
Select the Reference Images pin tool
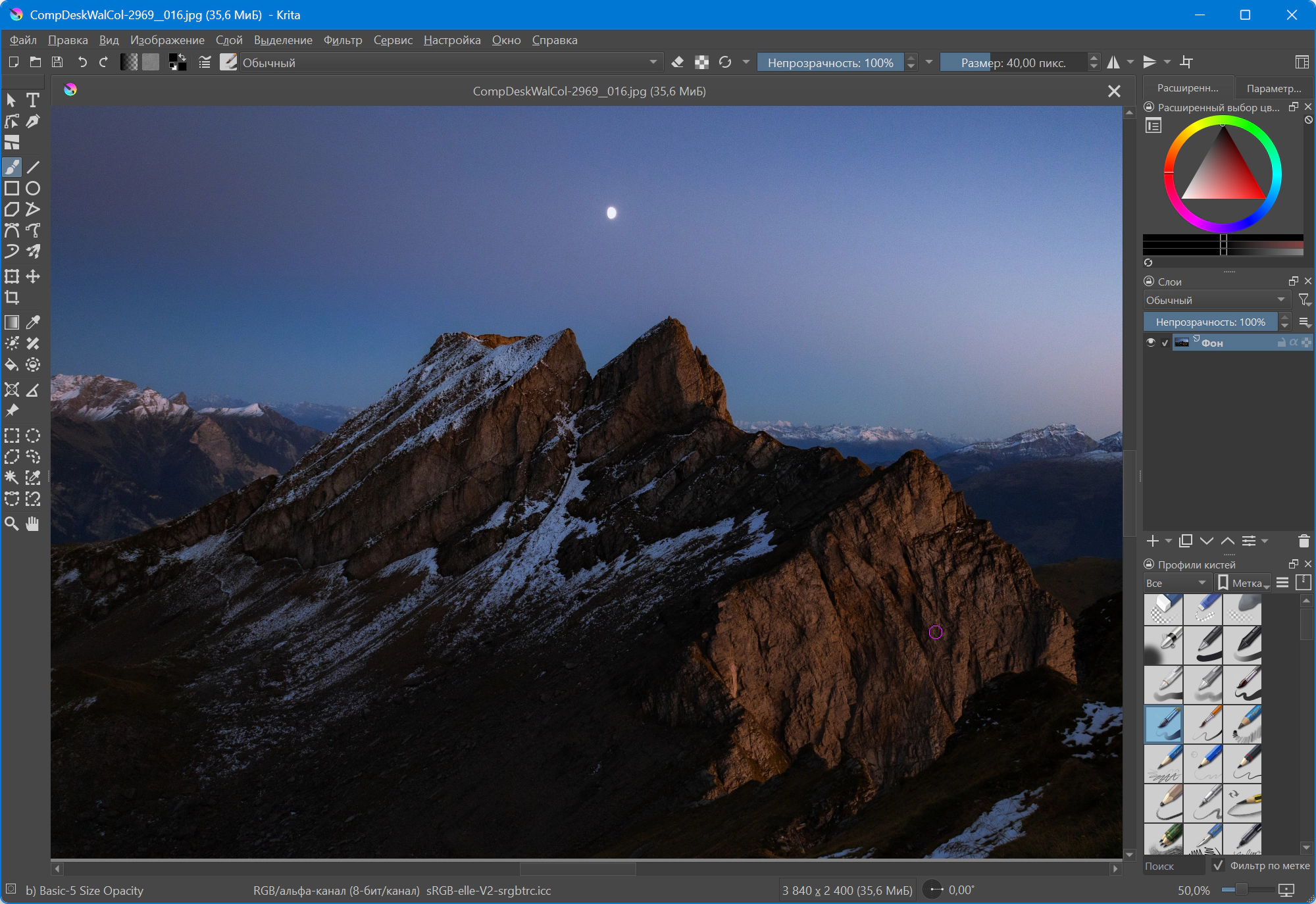[x=12, y=411]
